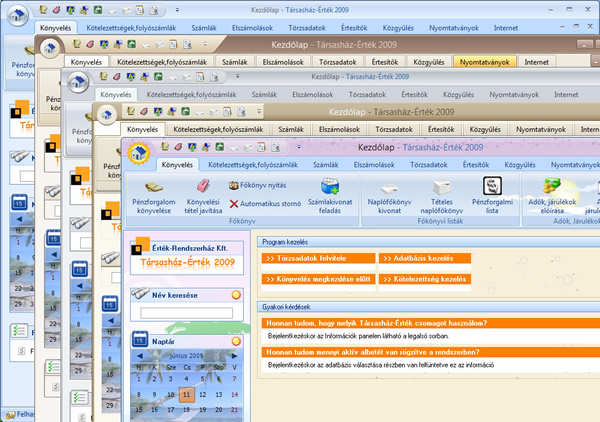
Task: Open Pénzforgalmi lista ribbon button
Action: tap(492, 195)
